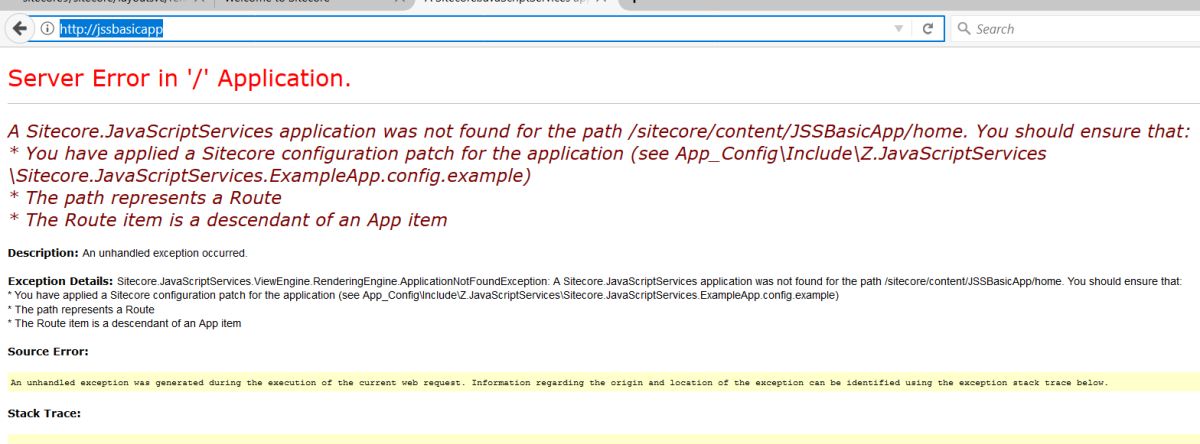This screenshot has height=444, width=1200.
Task: Click the Source Error heading
Action: coord(48,352)
